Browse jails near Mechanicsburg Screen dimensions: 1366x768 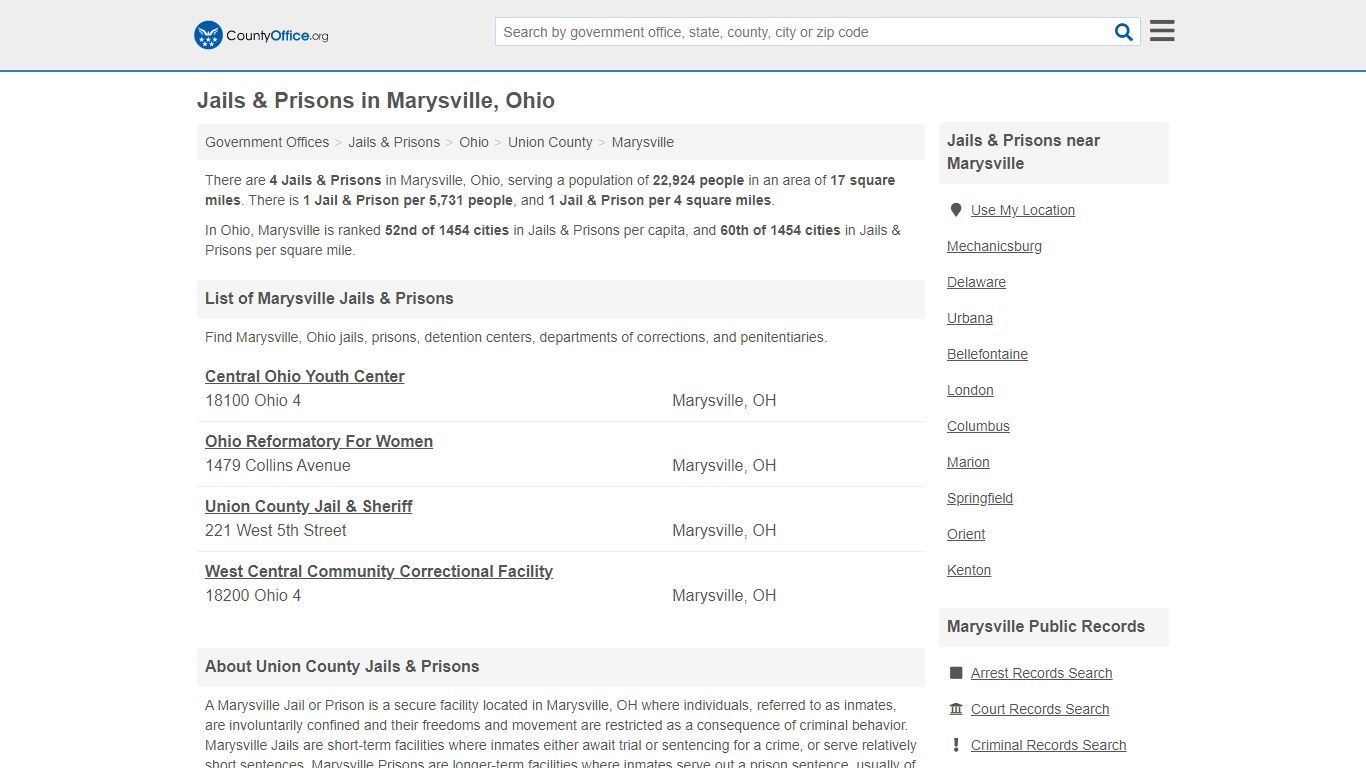tap(994, 246)
